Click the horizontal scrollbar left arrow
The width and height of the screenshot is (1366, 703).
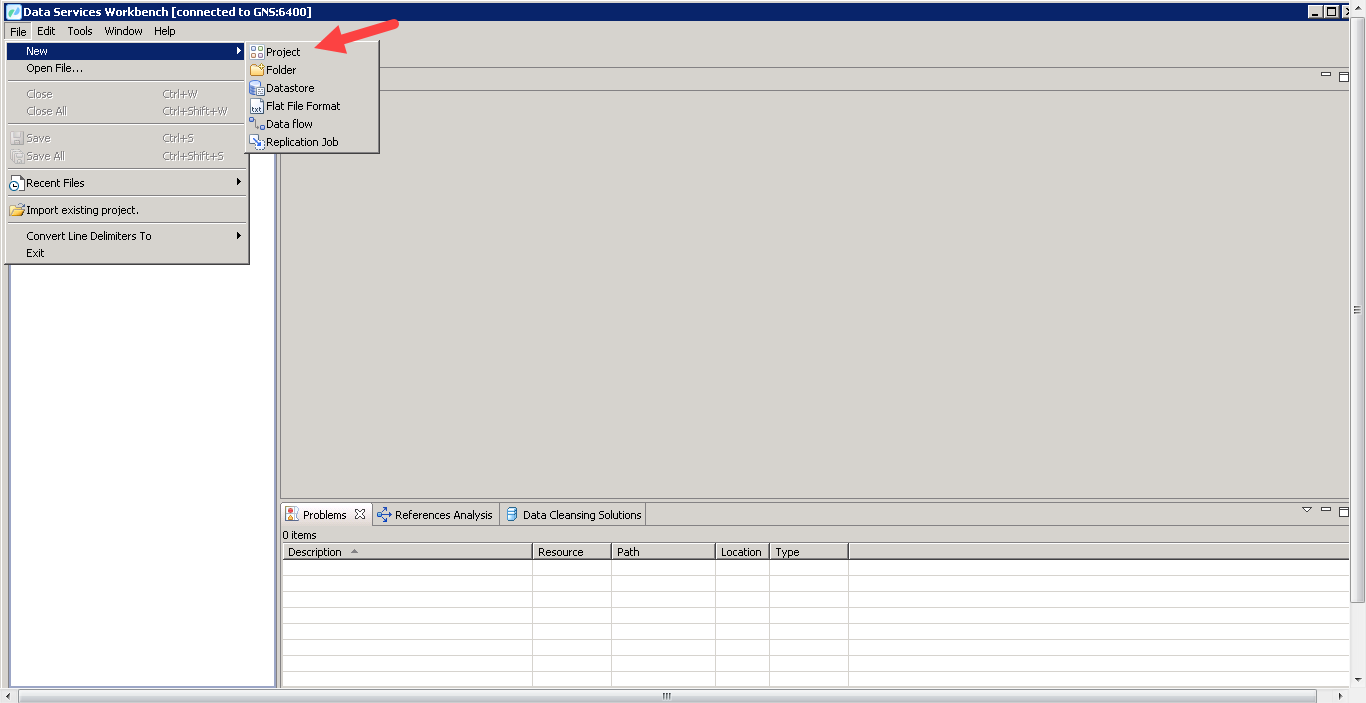pyautogui.click(x=10, y=696)
